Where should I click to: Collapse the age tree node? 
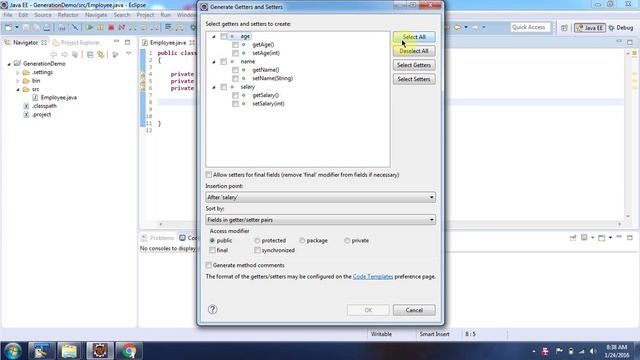(x=213, y=36)
